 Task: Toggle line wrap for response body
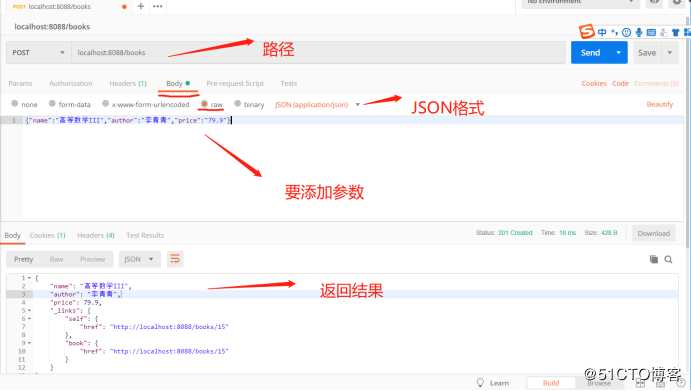pyautogui.click(x=175, y=259)
